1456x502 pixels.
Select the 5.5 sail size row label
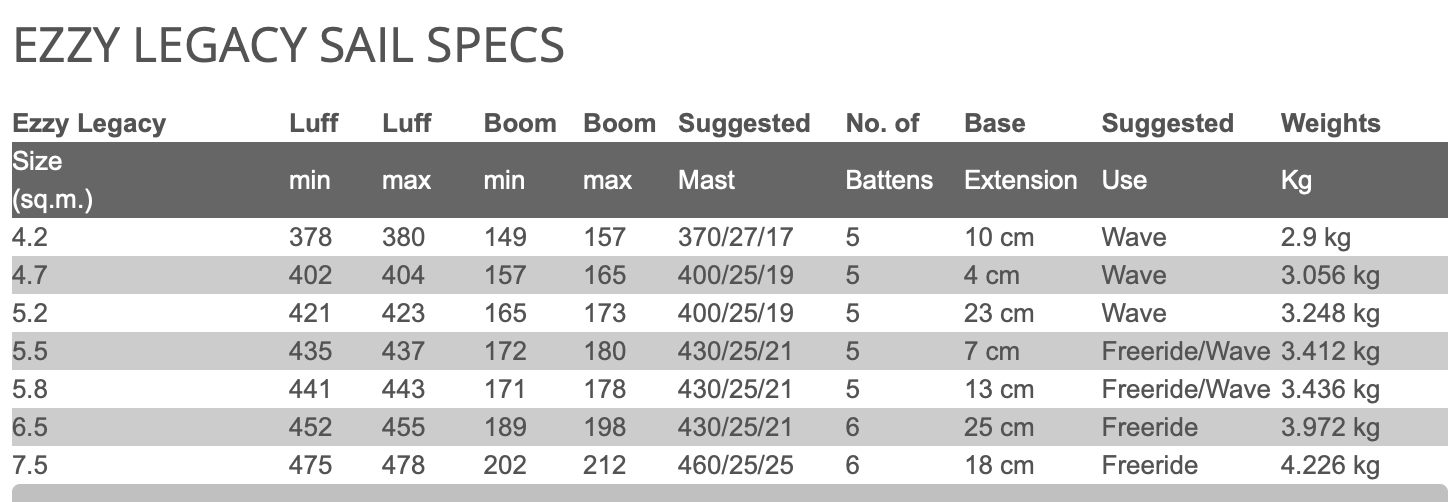pos(30,351)
